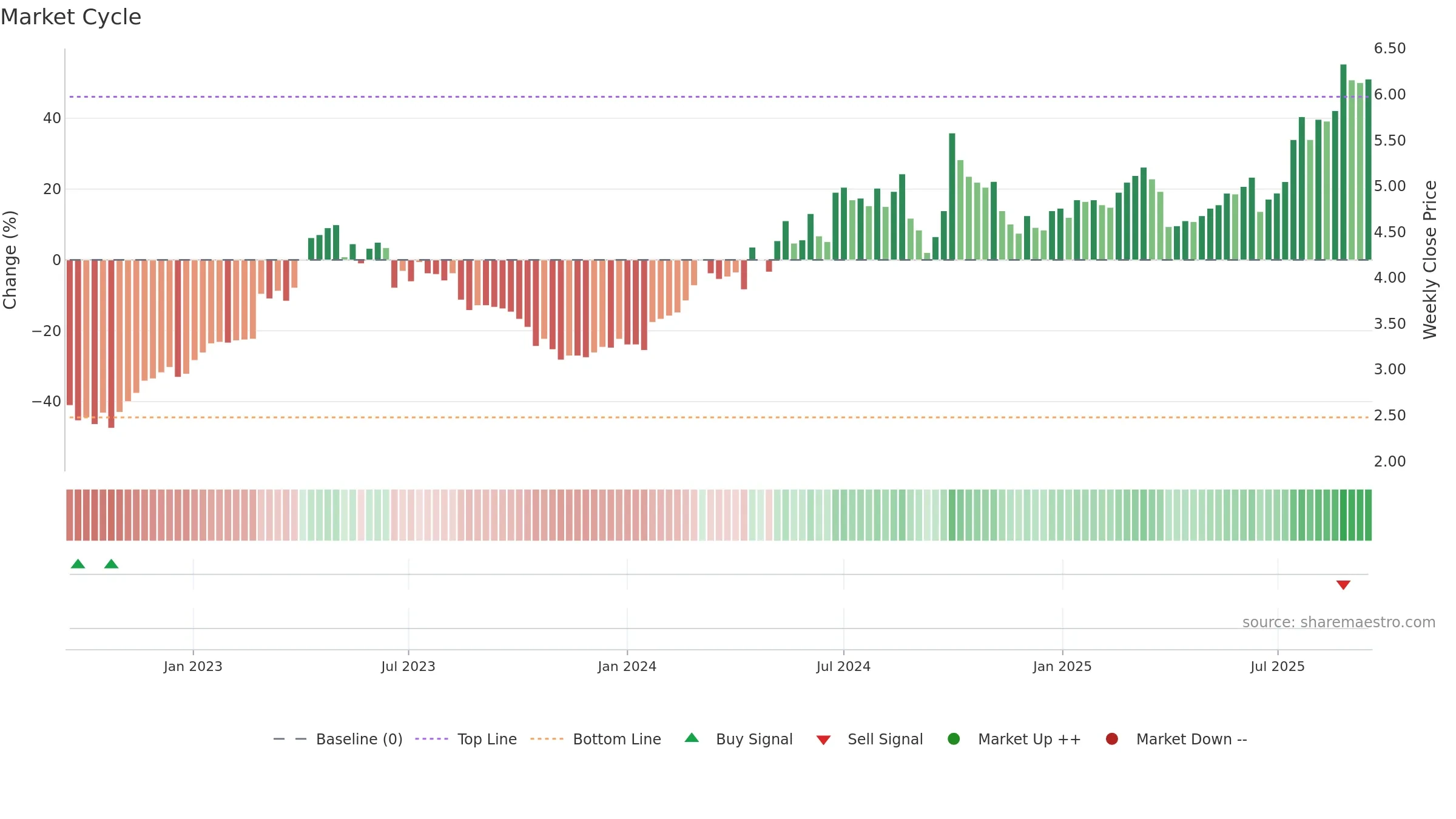Click the −40 tick on Change axis
The image size is (1456, 819).
[47, 401]
